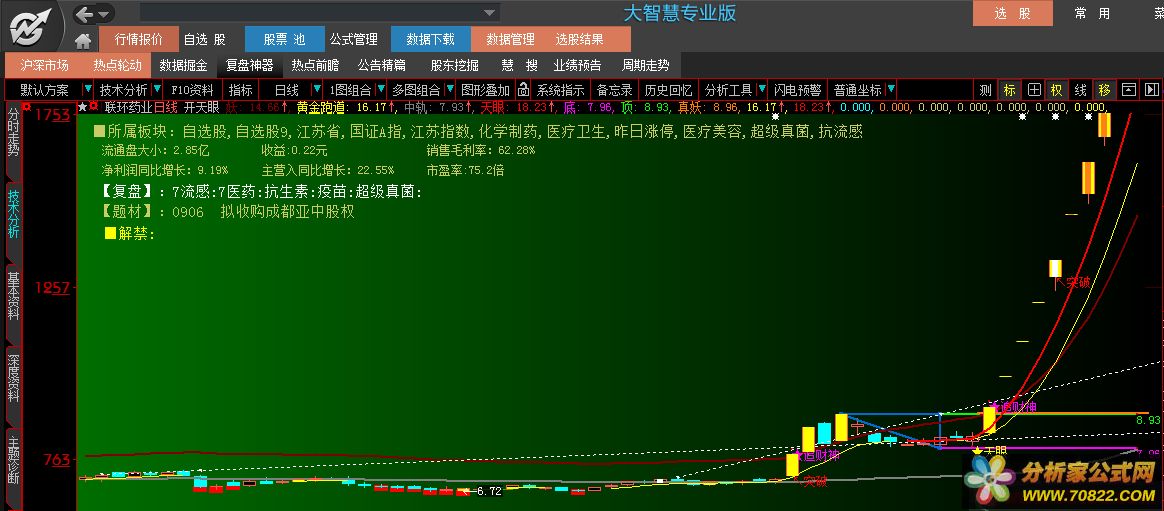Open the 自选股 tab
The width and height of the screenshot is (1164, 511).
tap(205, 39)
